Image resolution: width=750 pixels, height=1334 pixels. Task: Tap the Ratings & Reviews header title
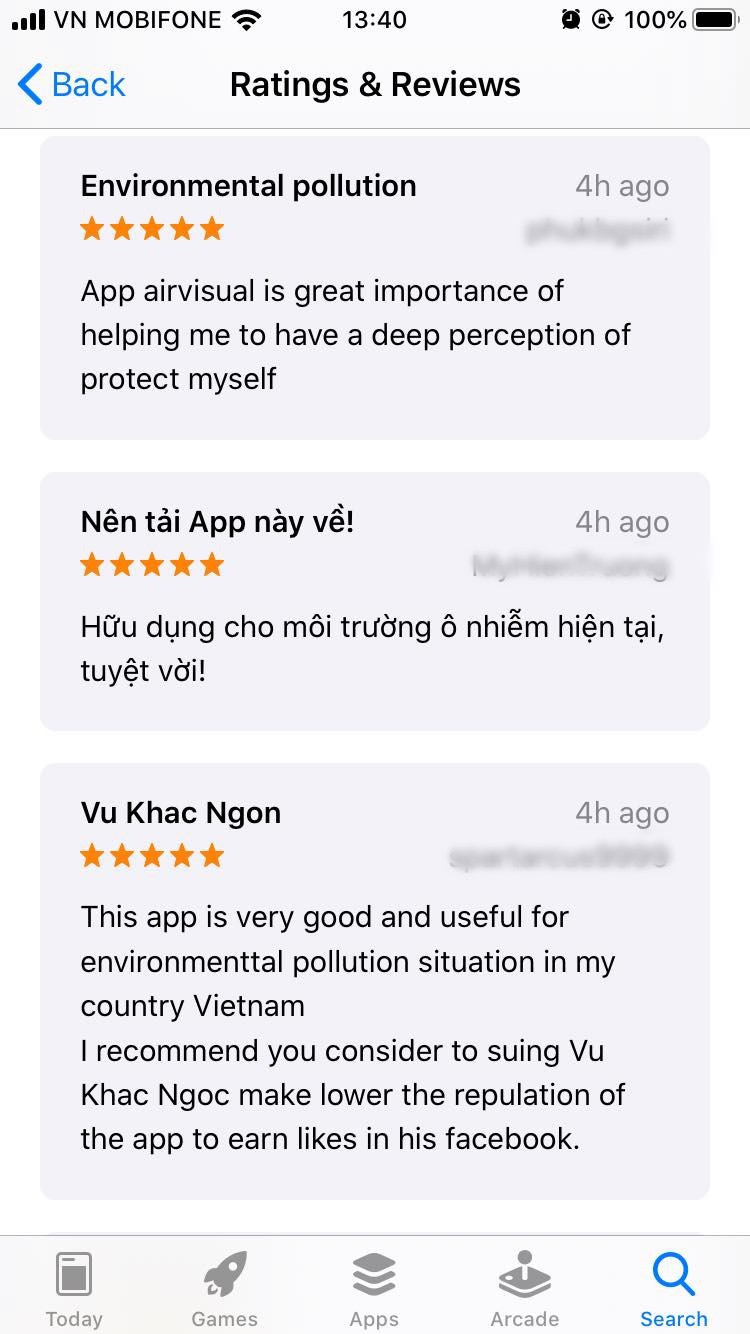375,84
